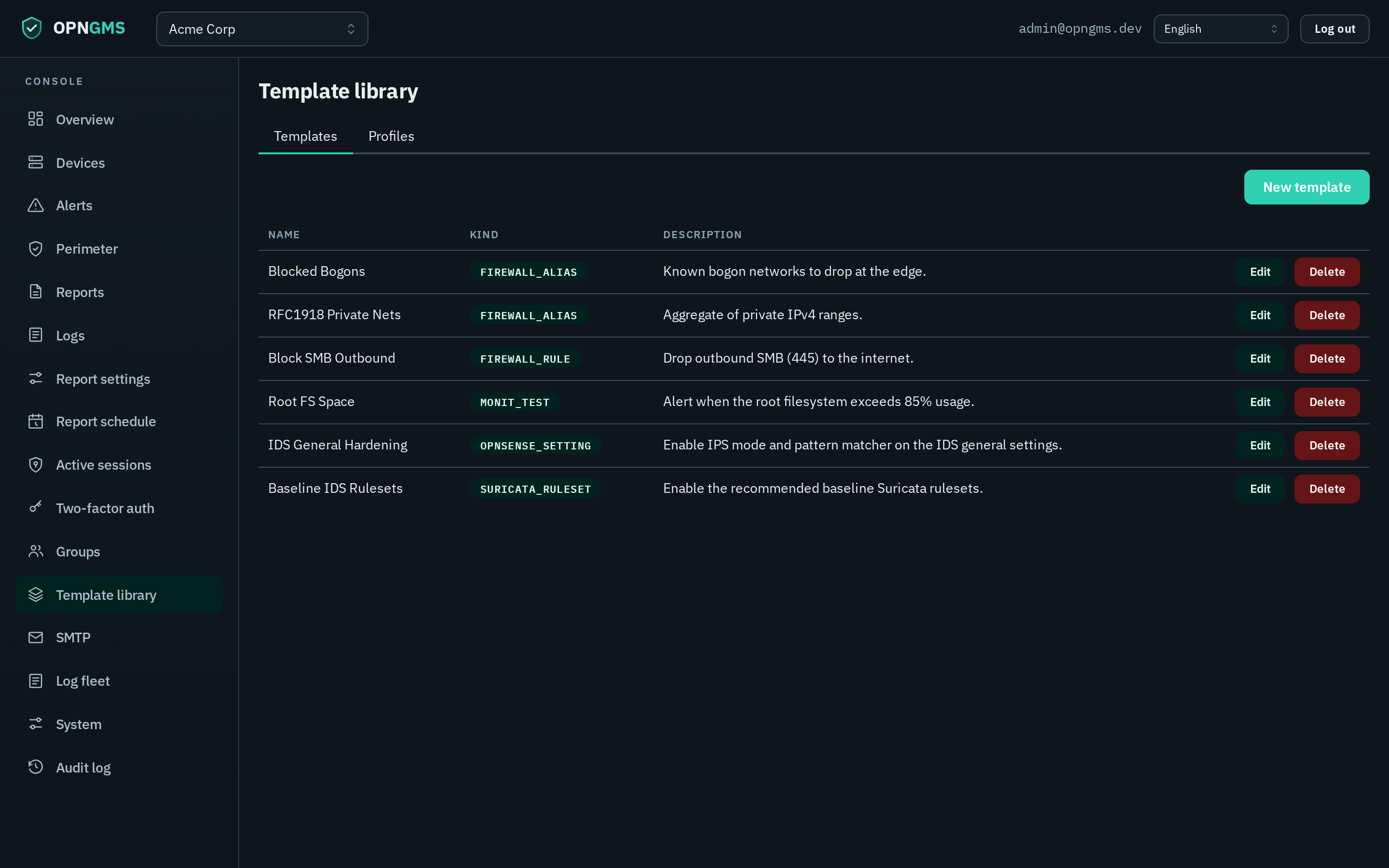Click the Report settings sliders icon
The height and width of the screenshot is (868, 1389).
point(36,379)
